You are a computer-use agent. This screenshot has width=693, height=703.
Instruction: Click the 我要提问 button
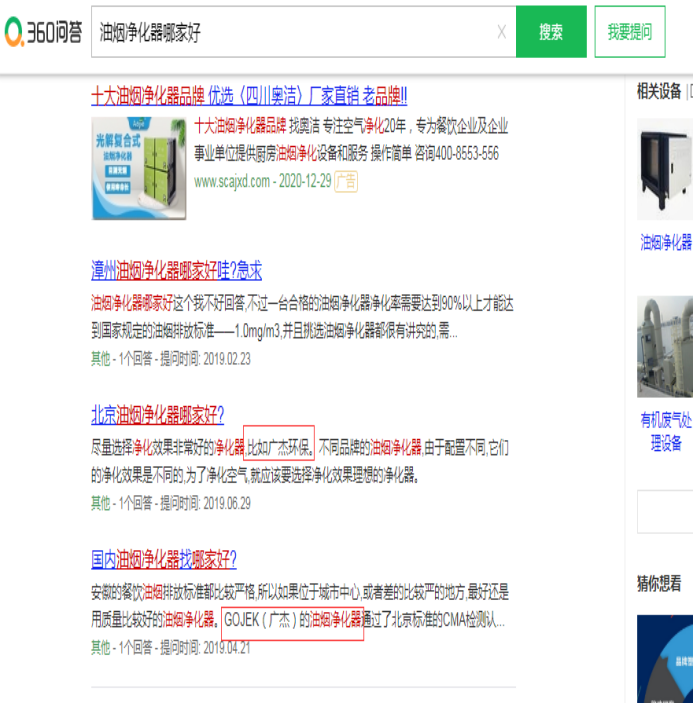(629, 31)
